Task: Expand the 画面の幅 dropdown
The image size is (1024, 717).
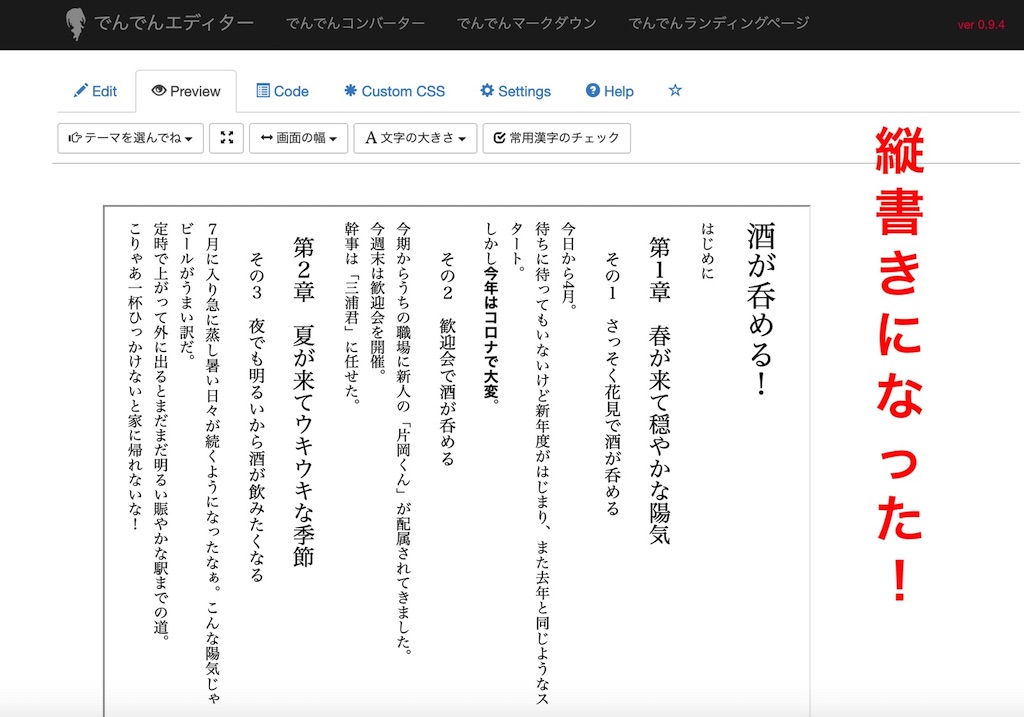Action: (x=298, y=138)
